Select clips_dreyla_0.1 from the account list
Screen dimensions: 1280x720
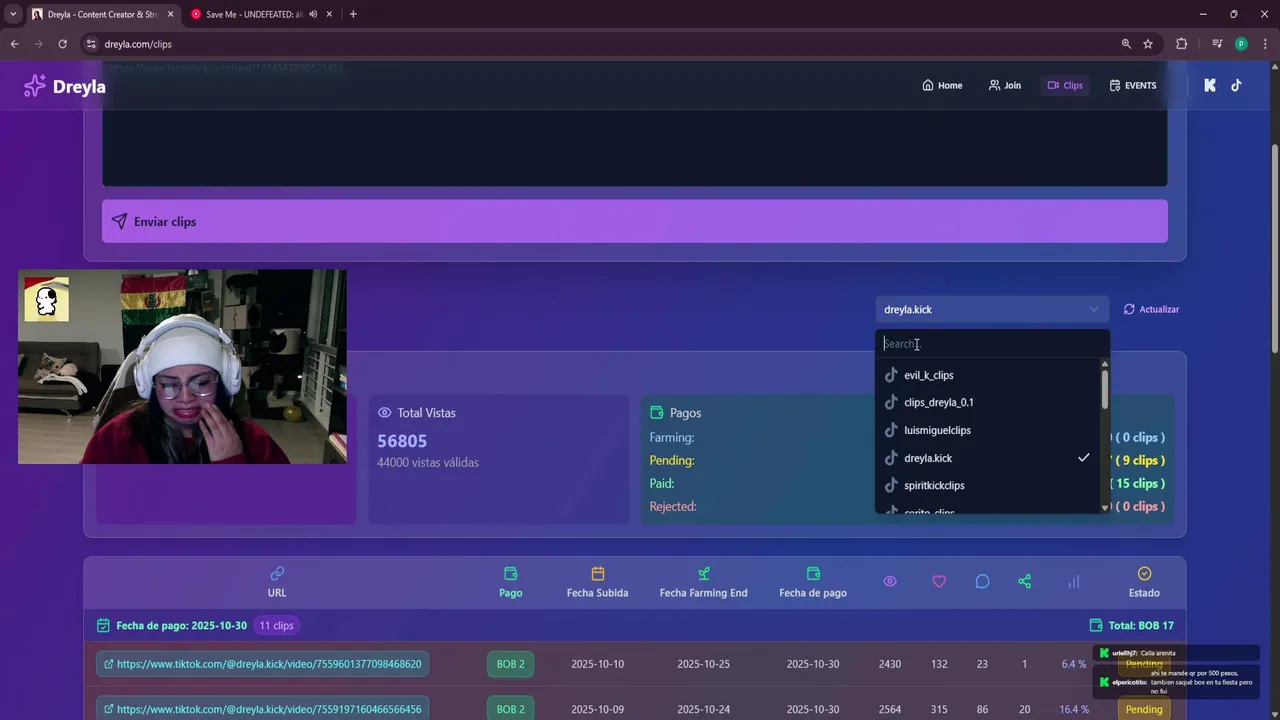[x=987, y=402]
